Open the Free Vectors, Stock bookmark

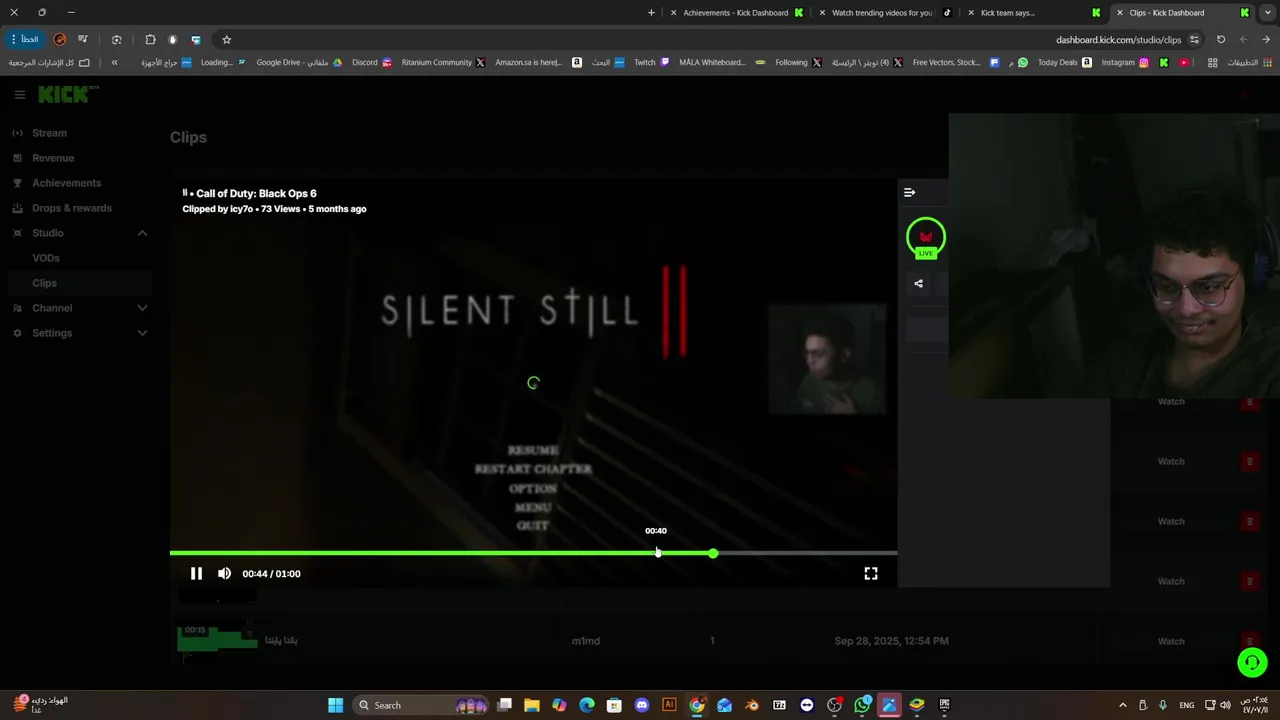coord(956,62)
